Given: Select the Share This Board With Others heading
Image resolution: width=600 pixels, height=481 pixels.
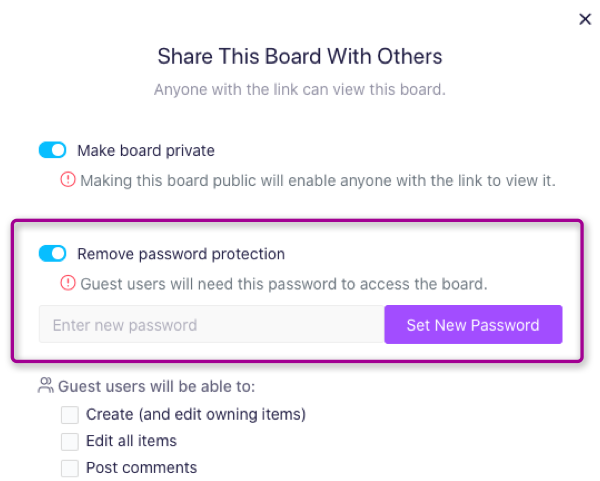Looking at the screenshot, I should click(300, 56).
